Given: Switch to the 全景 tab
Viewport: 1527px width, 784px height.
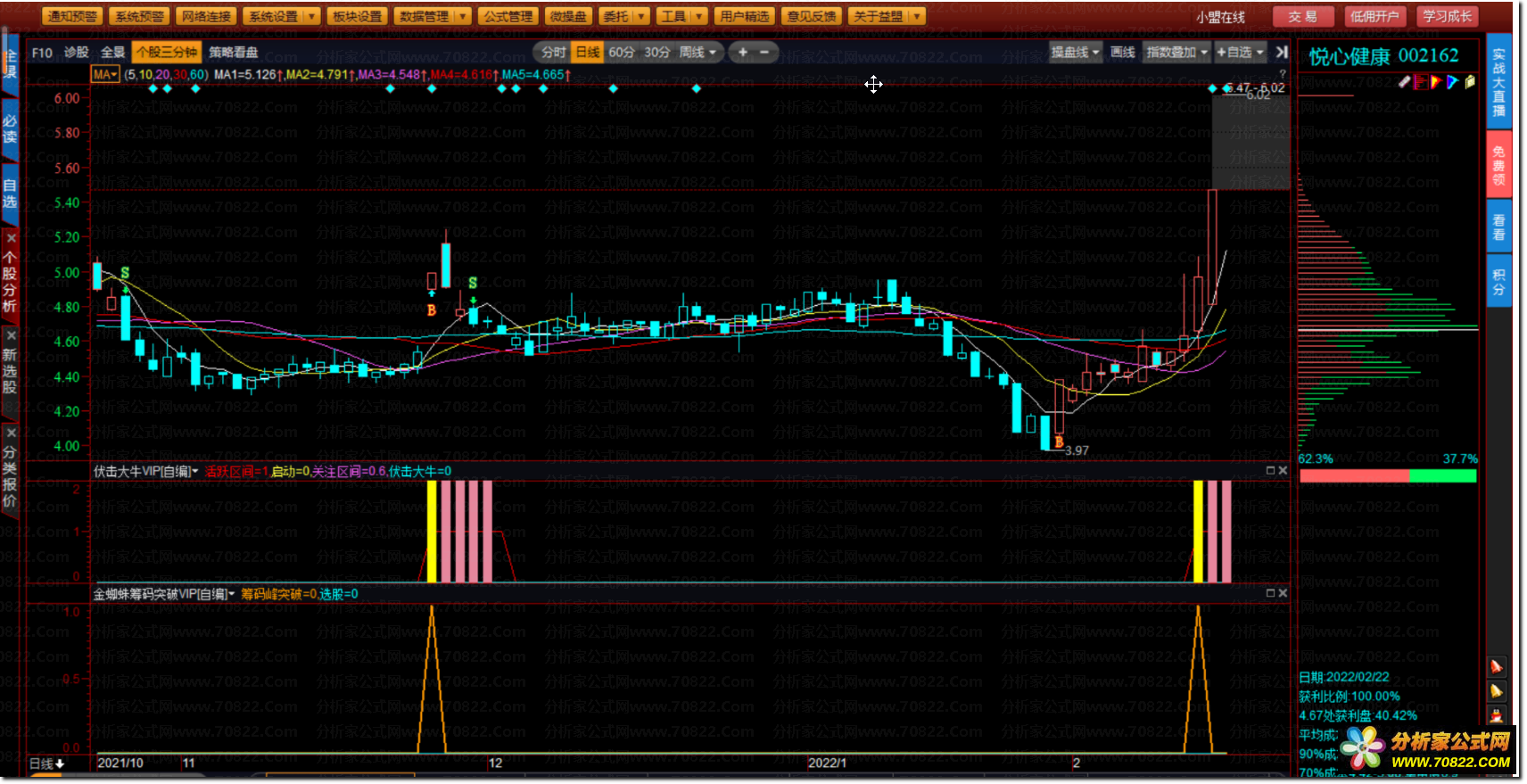Looking at the screenshot, I should click(112, 53).
